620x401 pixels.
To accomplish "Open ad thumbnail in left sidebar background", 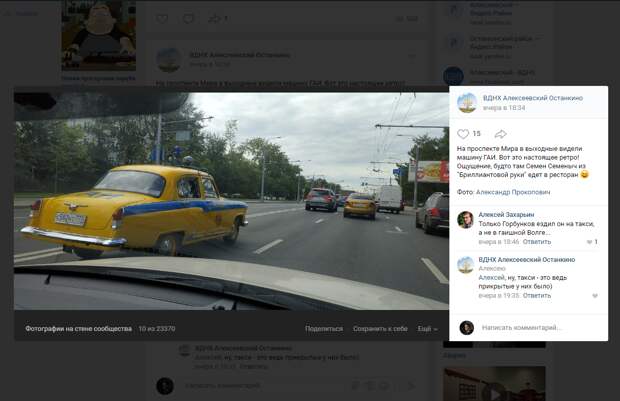I will click(98, 35).
